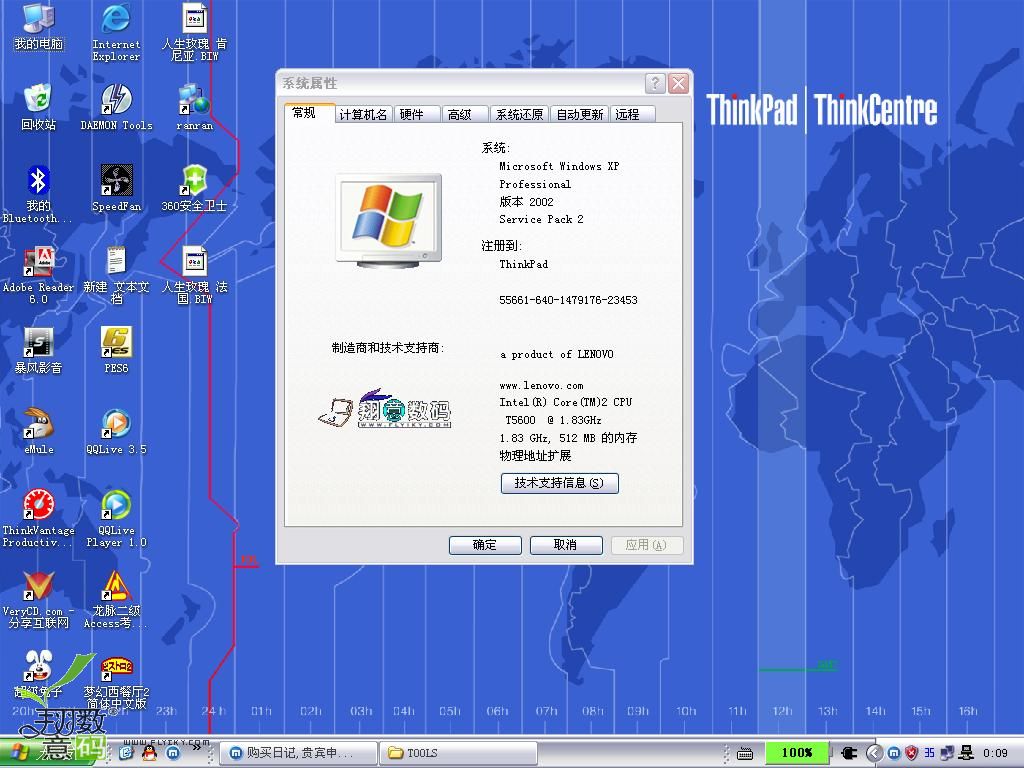Confirm with the 确定 button
The image size is (1024, 768).
point(485,545)
